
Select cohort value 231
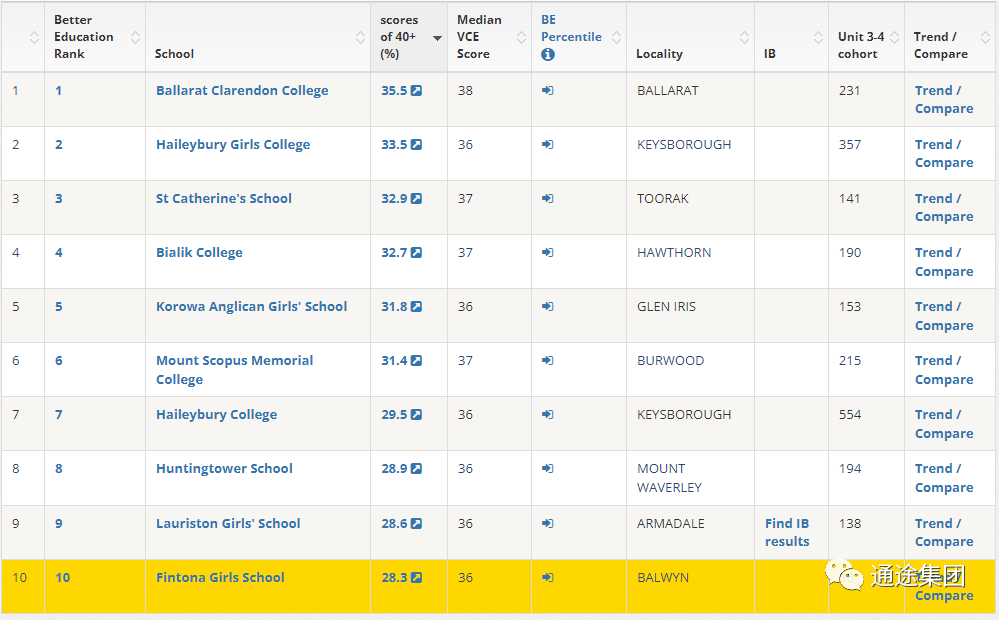849,90
